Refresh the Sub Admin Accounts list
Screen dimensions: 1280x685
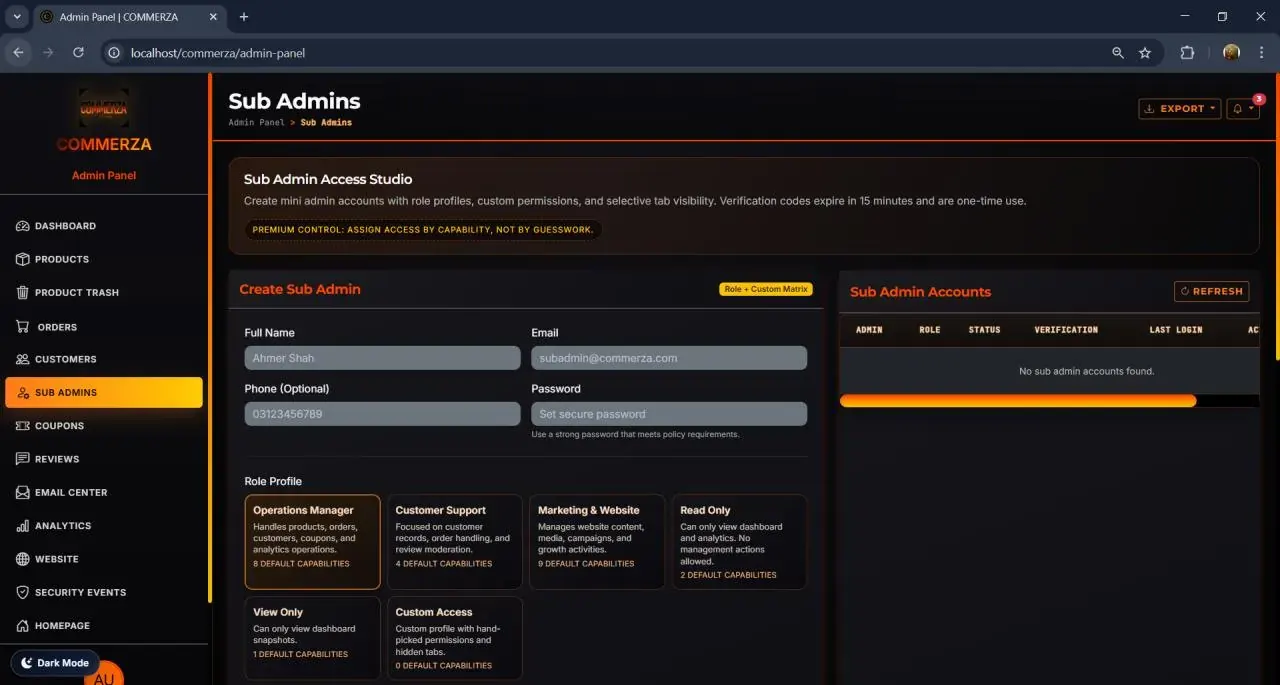(1212, 291)
